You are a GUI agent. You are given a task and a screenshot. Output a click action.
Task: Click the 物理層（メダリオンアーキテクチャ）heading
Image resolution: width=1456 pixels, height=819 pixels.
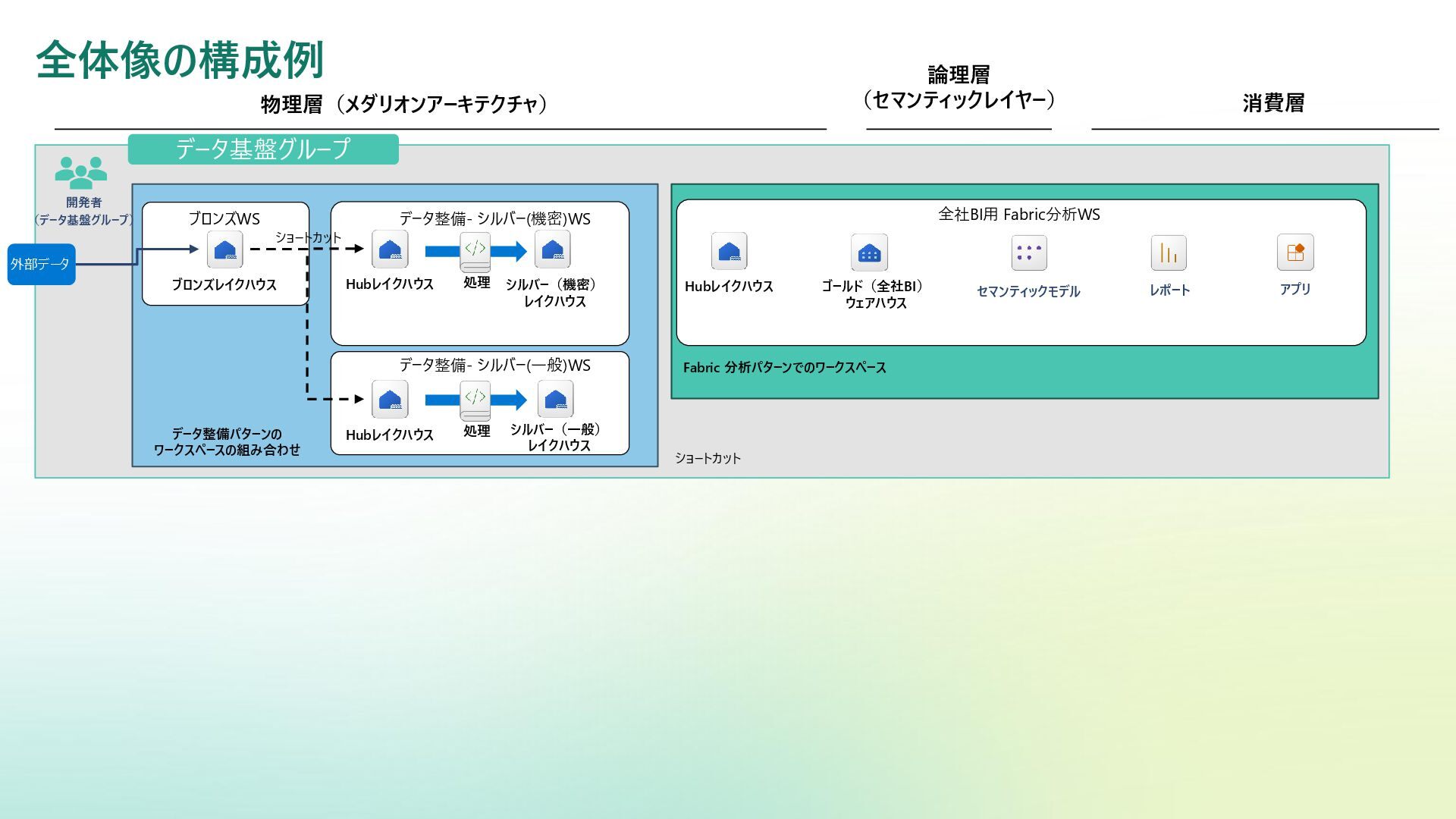404,104
